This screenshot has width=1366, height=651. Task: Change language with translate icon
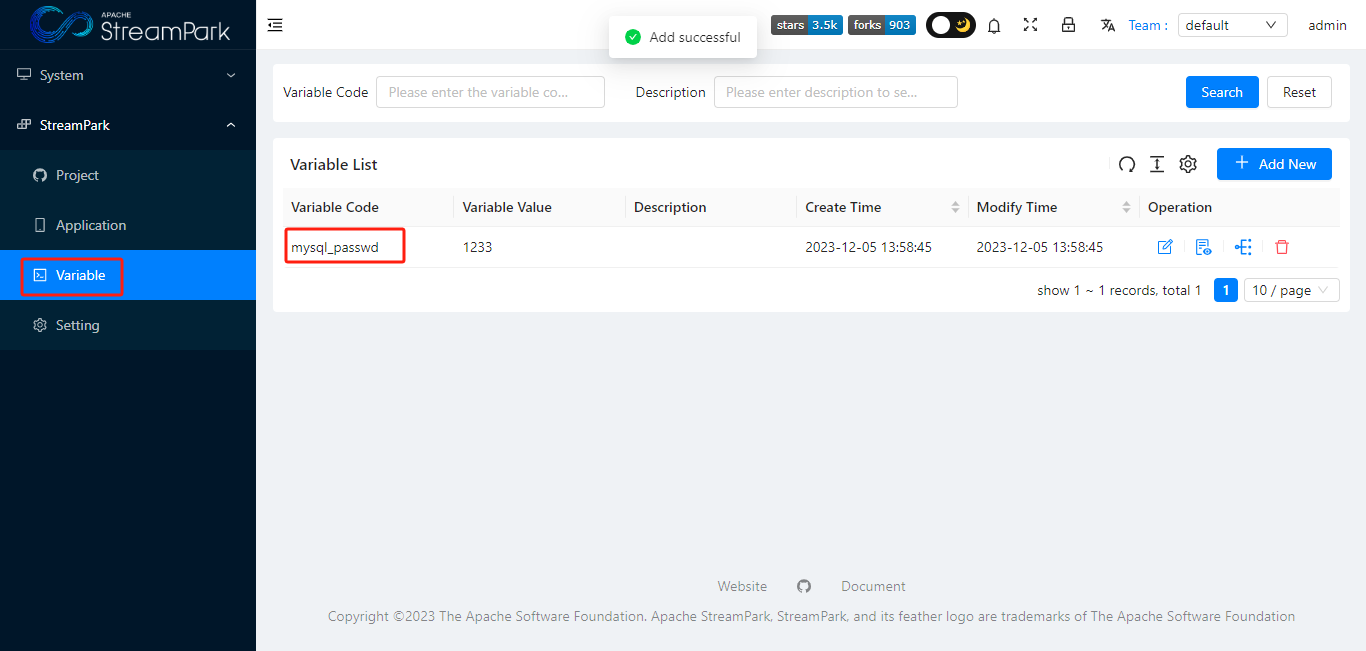tap(1107, 25)
